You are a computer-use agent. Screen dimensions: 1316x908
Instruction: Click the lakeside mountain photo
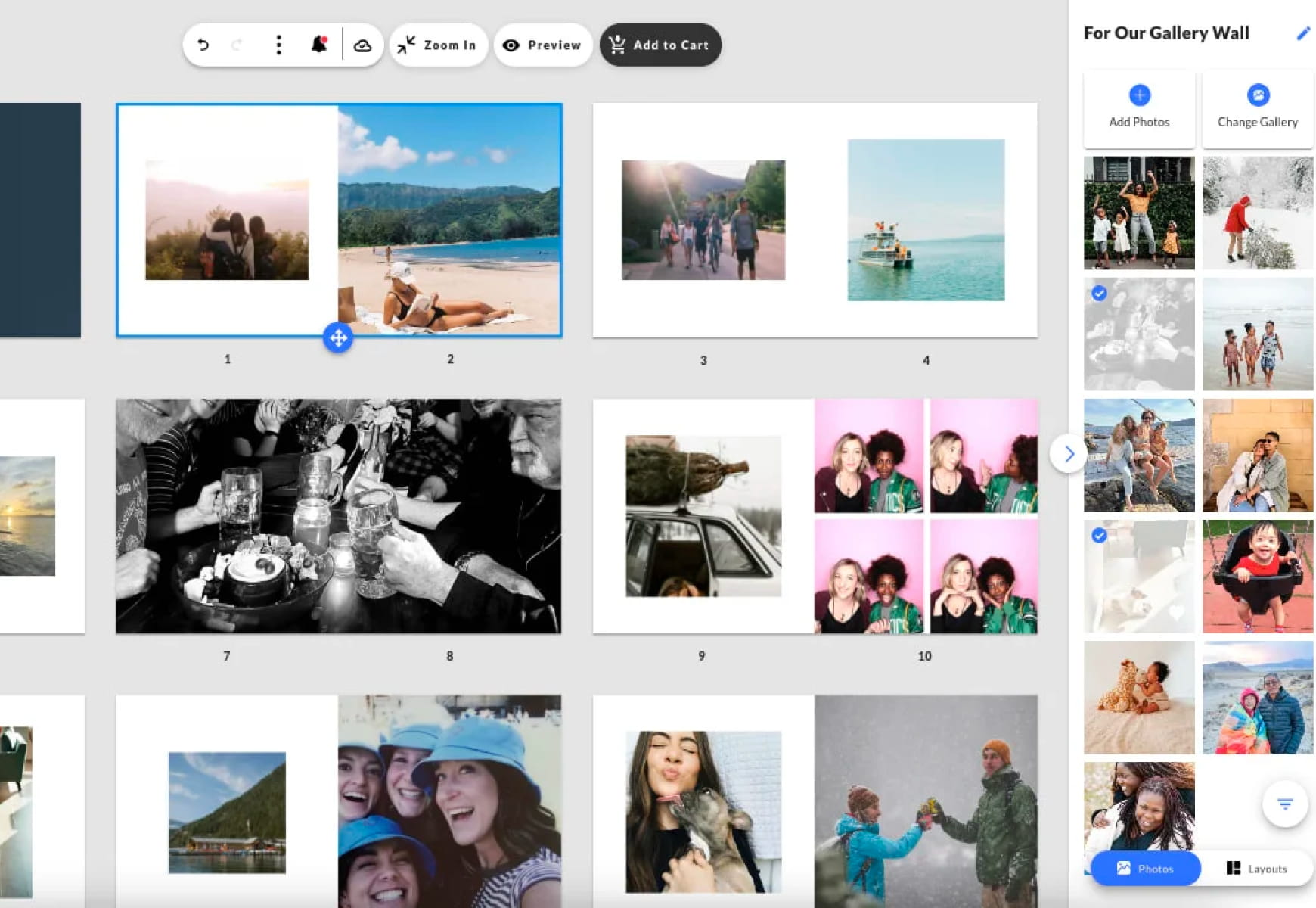point(227,813)
